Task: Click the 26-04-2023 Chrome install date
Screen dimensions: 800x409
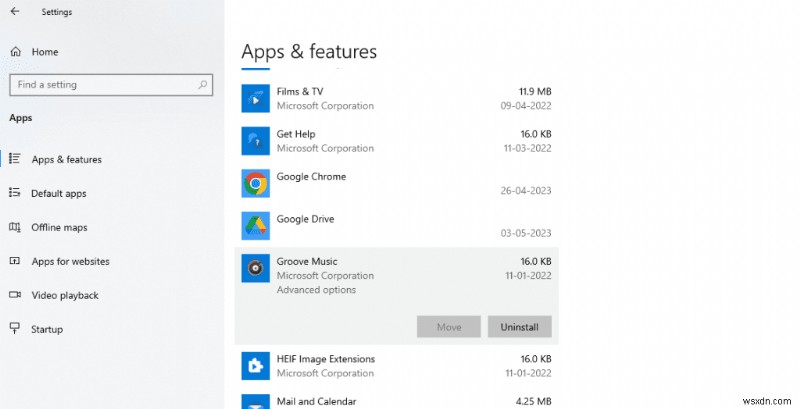Action: pos(526,191)
